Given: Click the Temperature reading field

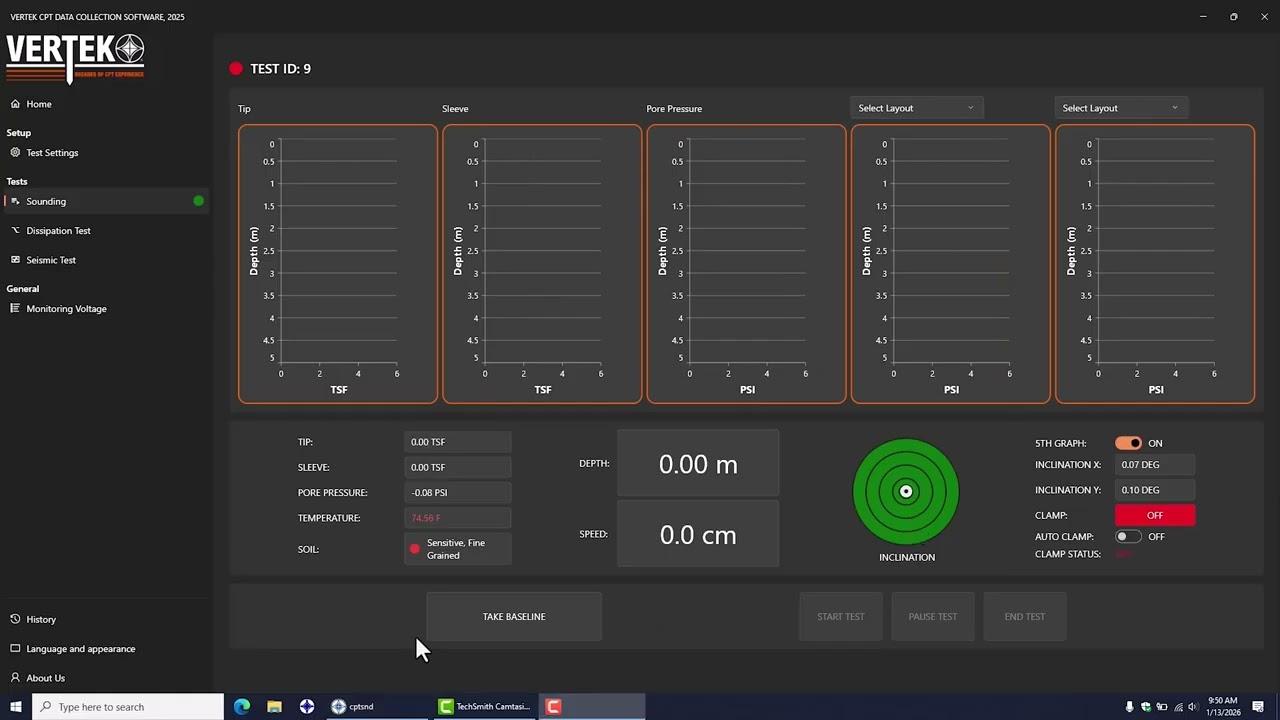Looking at the screenshot, I should click(x=458, y=518).
